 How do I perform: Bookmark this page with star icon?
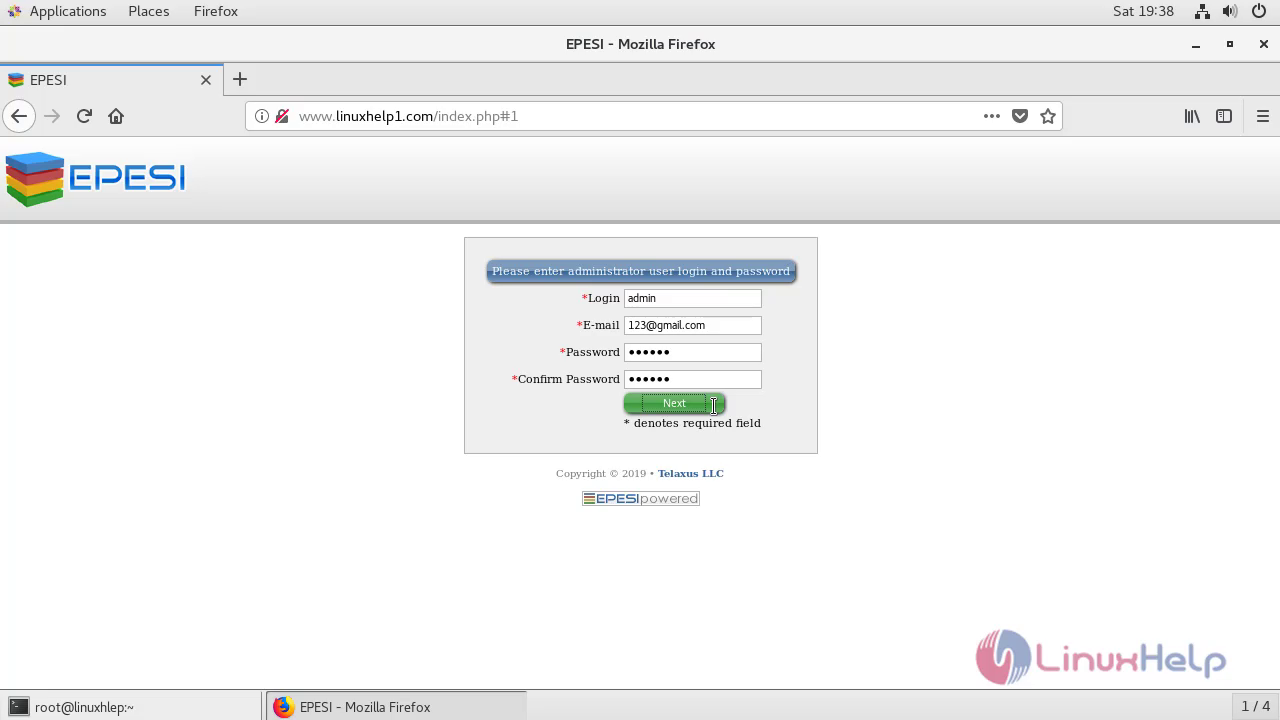(1048, 116)
